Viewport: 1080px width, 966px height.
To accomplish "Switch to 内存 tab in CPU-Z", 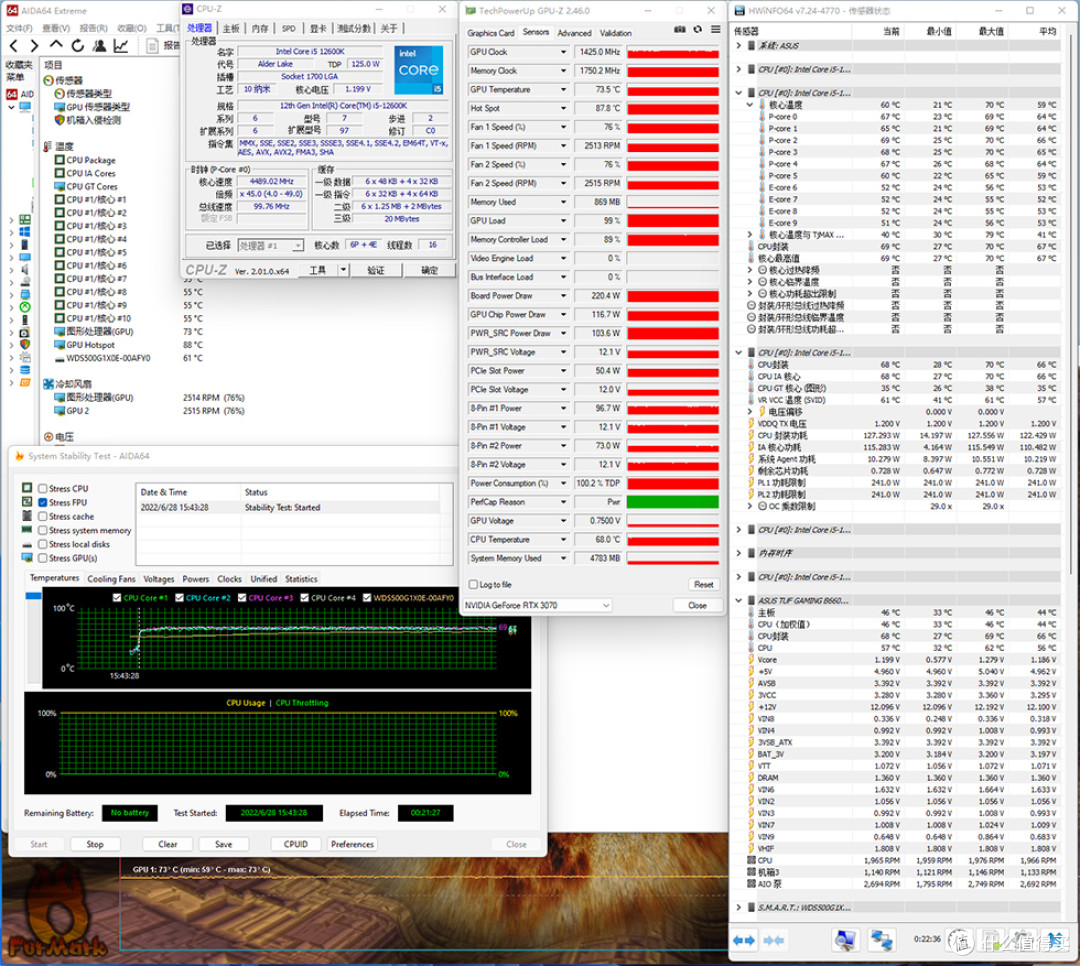I will 260,28.
